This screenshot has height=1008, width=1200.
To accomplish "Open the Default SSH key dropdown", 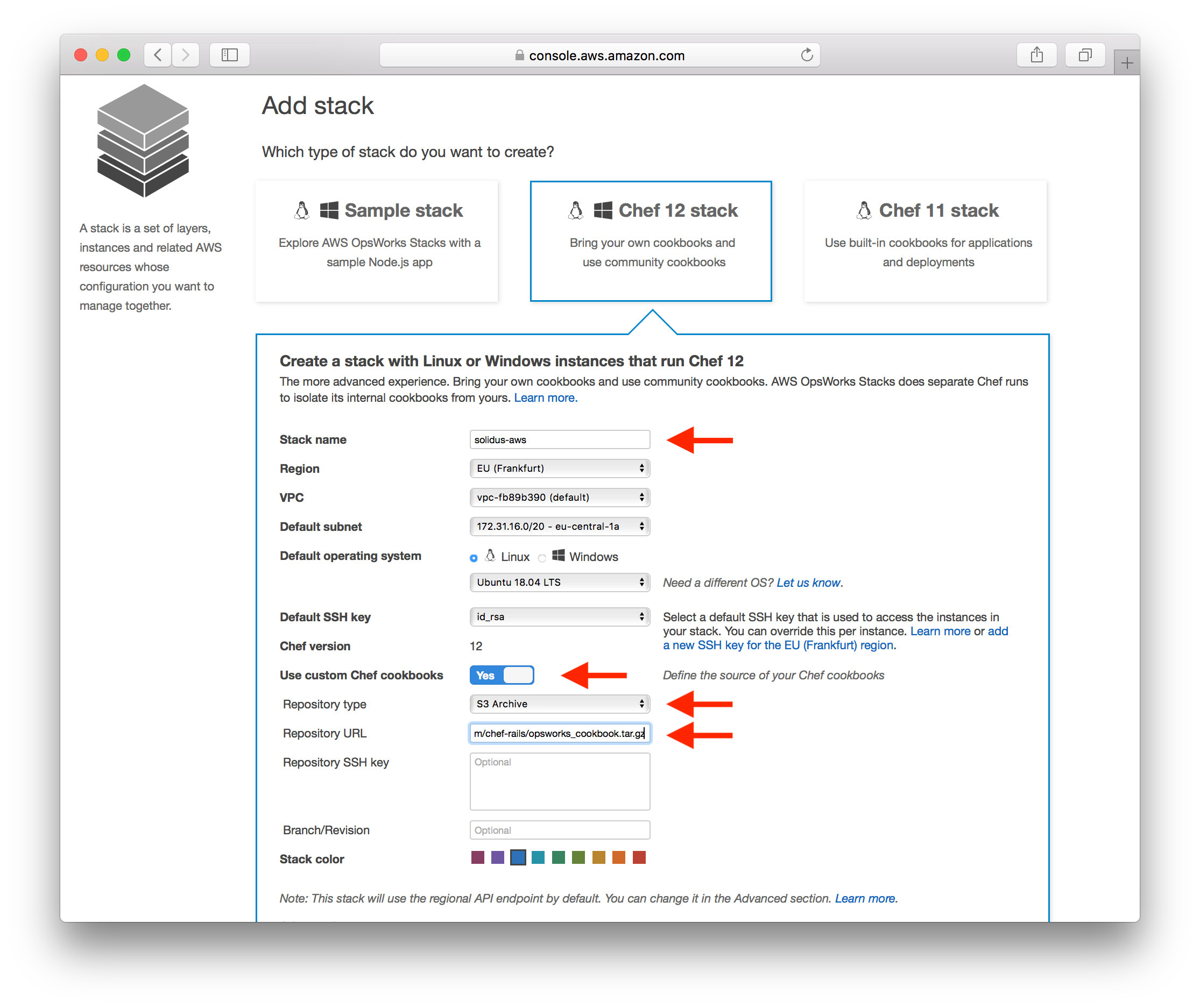I will [x=559, y=616].
